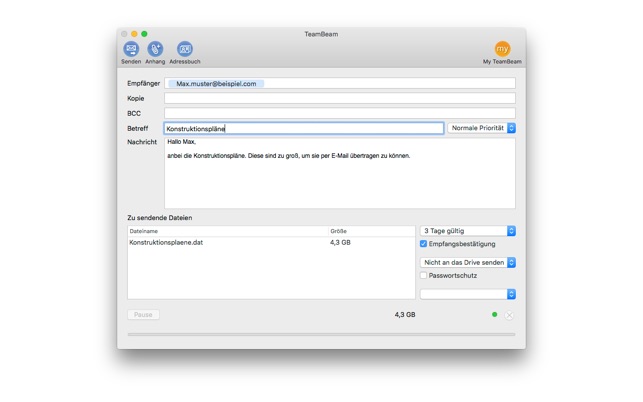Click the Senden toolbar icon
Viewport: 643px width, 402px height.
[x=131, y=49]
